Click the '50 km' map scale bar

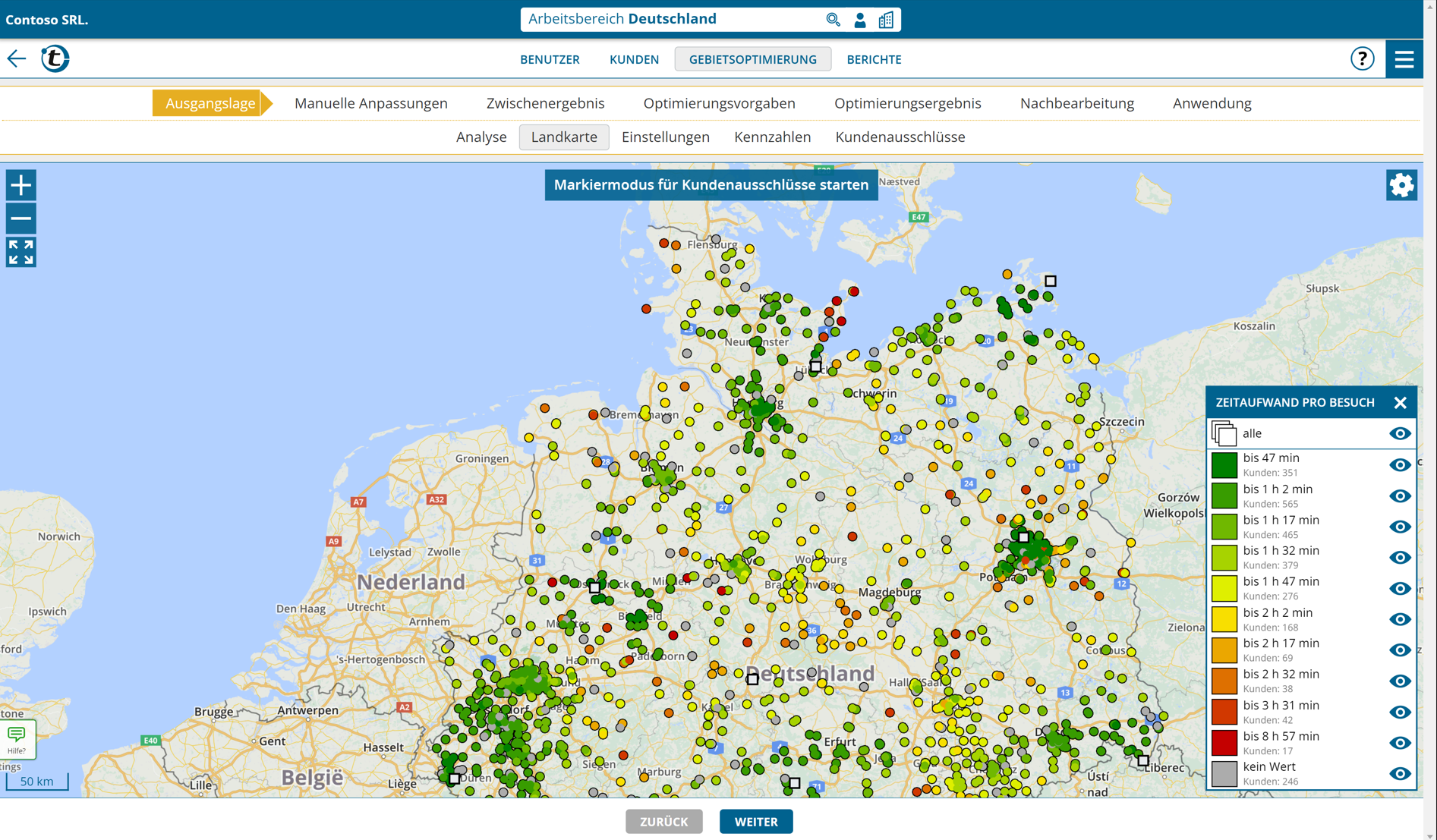[36, 782]
